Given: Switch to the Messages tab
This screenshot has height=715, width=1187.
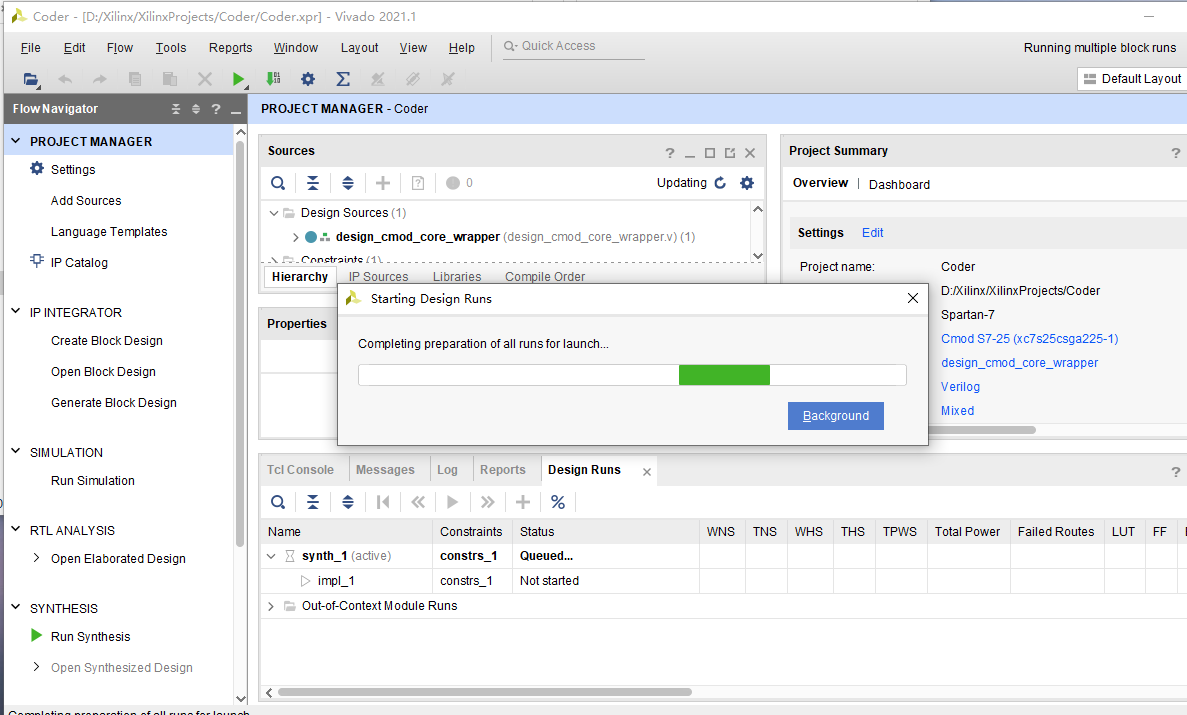Looking at the screenshot, I should (385, 470).
